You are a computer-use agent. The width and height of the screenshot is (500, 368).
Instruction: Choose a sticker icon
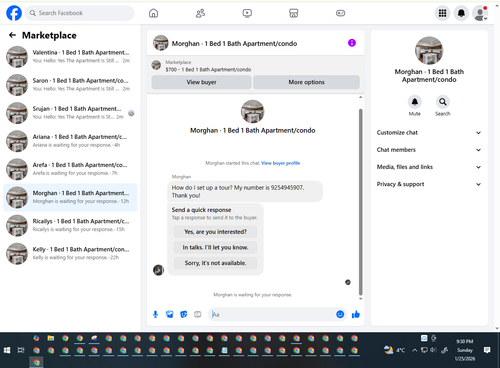pyautogui.click(x=184, y=314)
